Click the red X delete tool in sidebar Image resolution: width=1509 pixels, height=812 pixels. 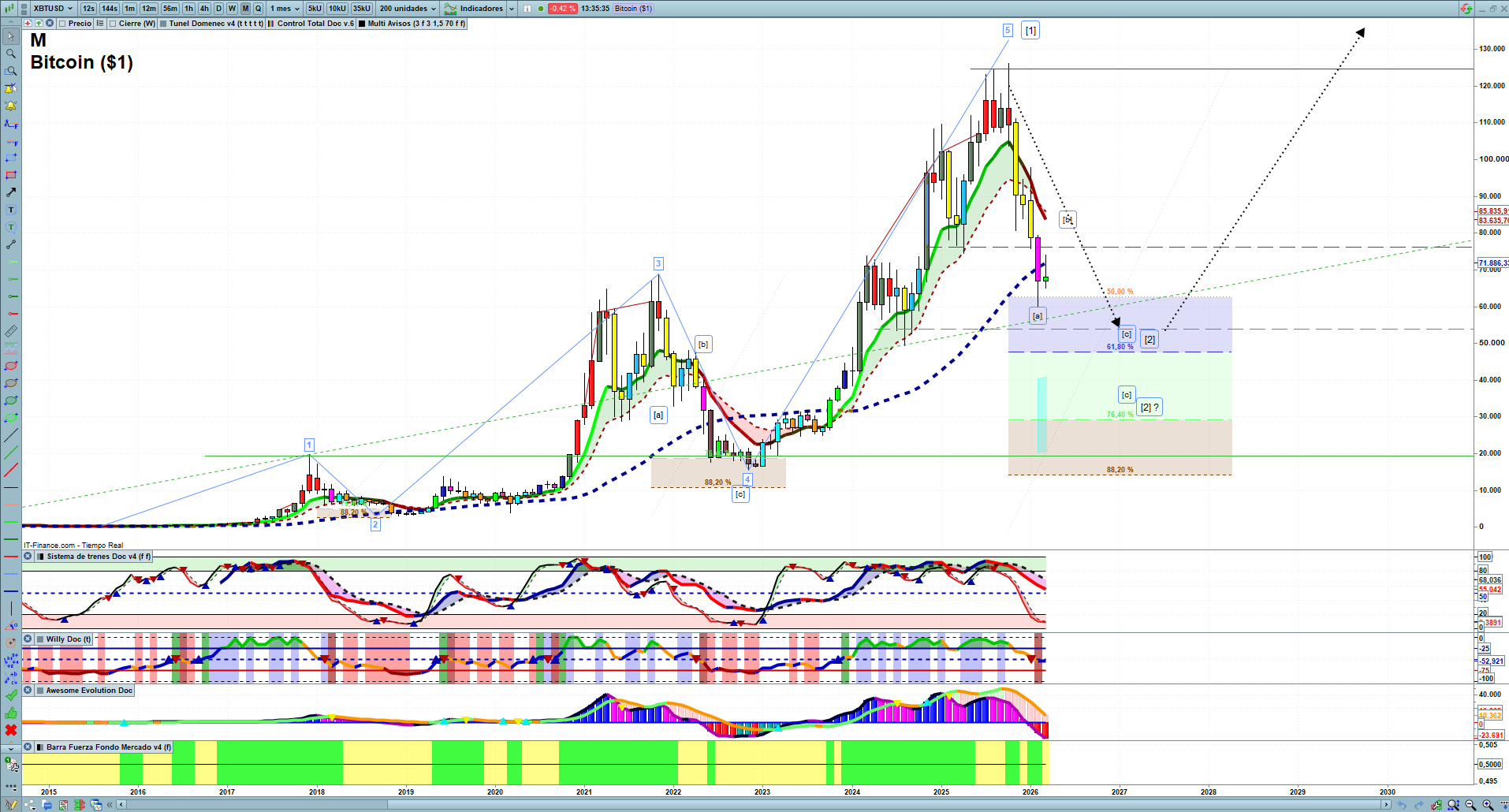[x=11, y=730]
